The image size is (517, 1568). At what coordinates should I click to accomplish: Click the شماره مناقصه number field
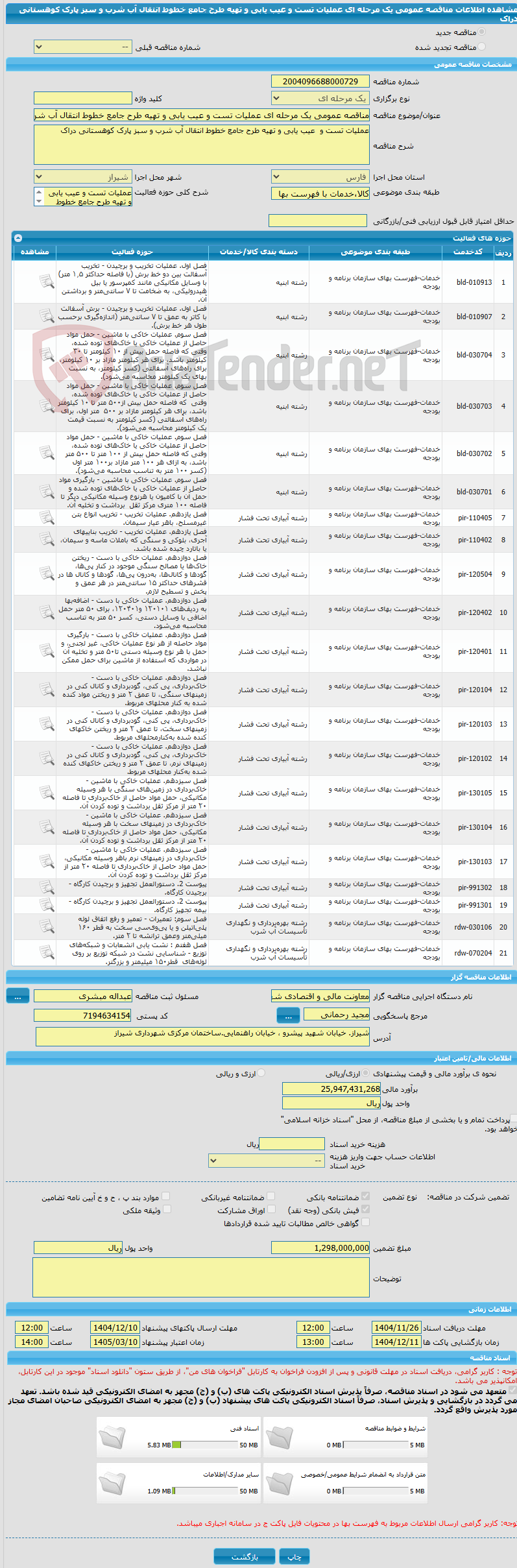click(320, 81)
